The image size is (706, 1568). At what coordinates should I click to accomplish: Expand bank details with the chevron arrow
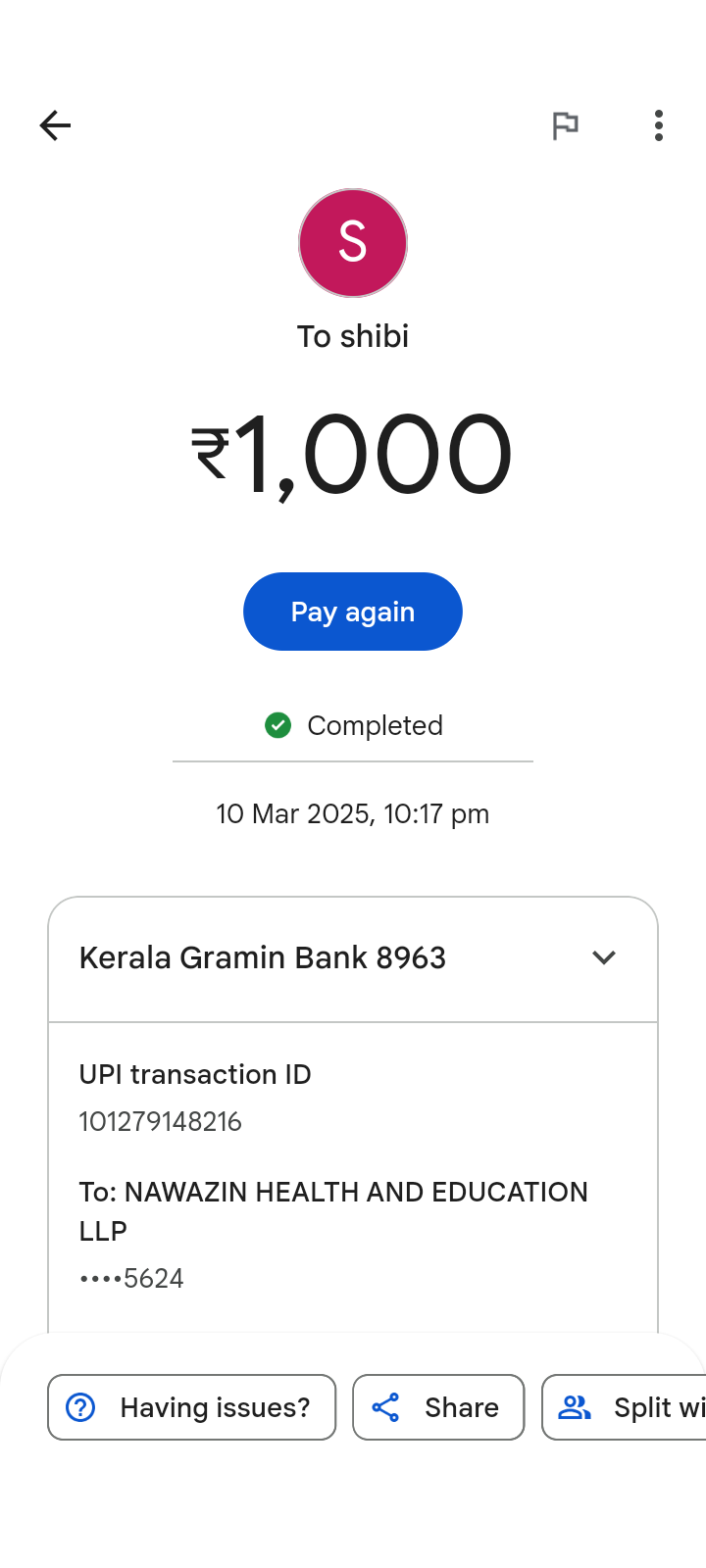click(604, 957)
